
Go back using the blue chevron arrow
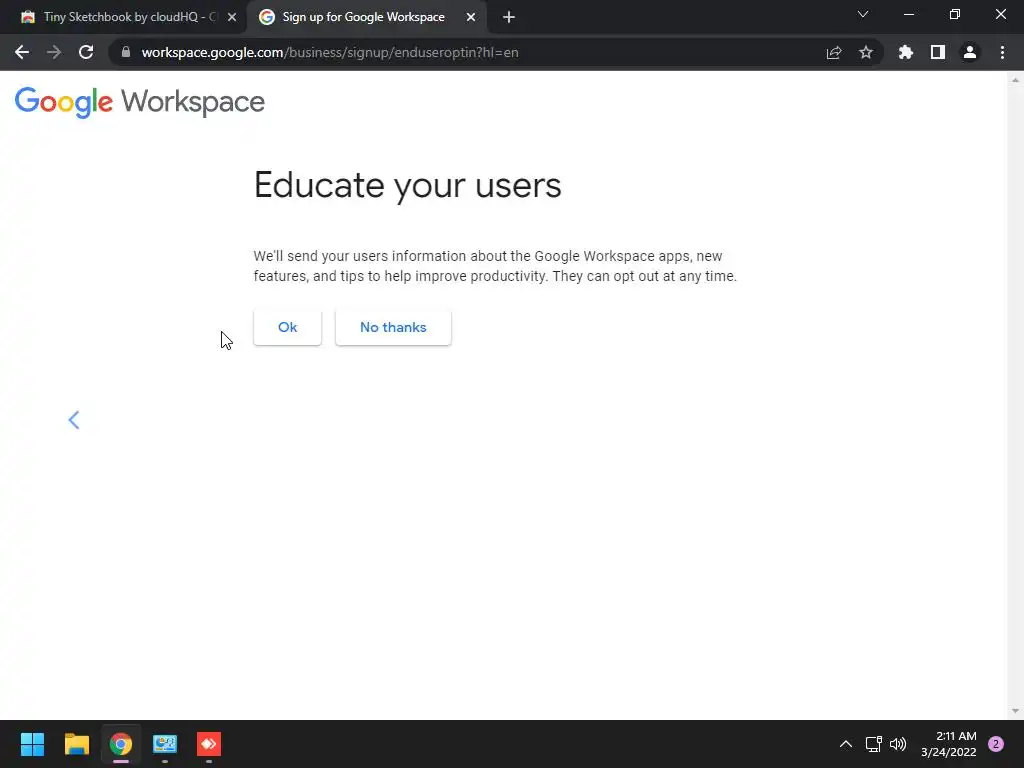[x=74, y=420]
